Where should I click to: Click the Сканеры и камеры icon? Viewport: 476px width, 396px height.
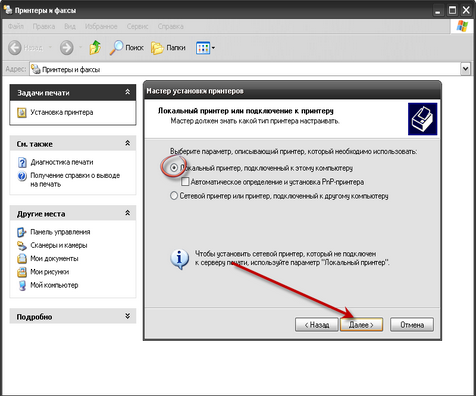[x=22, y=246]
